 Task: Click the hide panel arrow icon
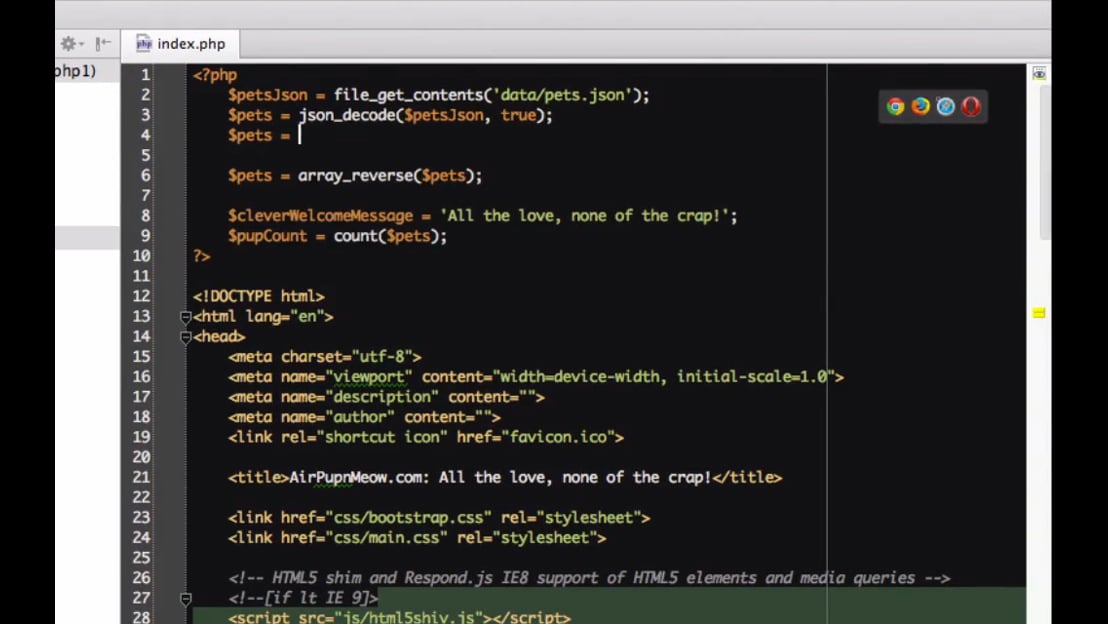click(103, 44)
